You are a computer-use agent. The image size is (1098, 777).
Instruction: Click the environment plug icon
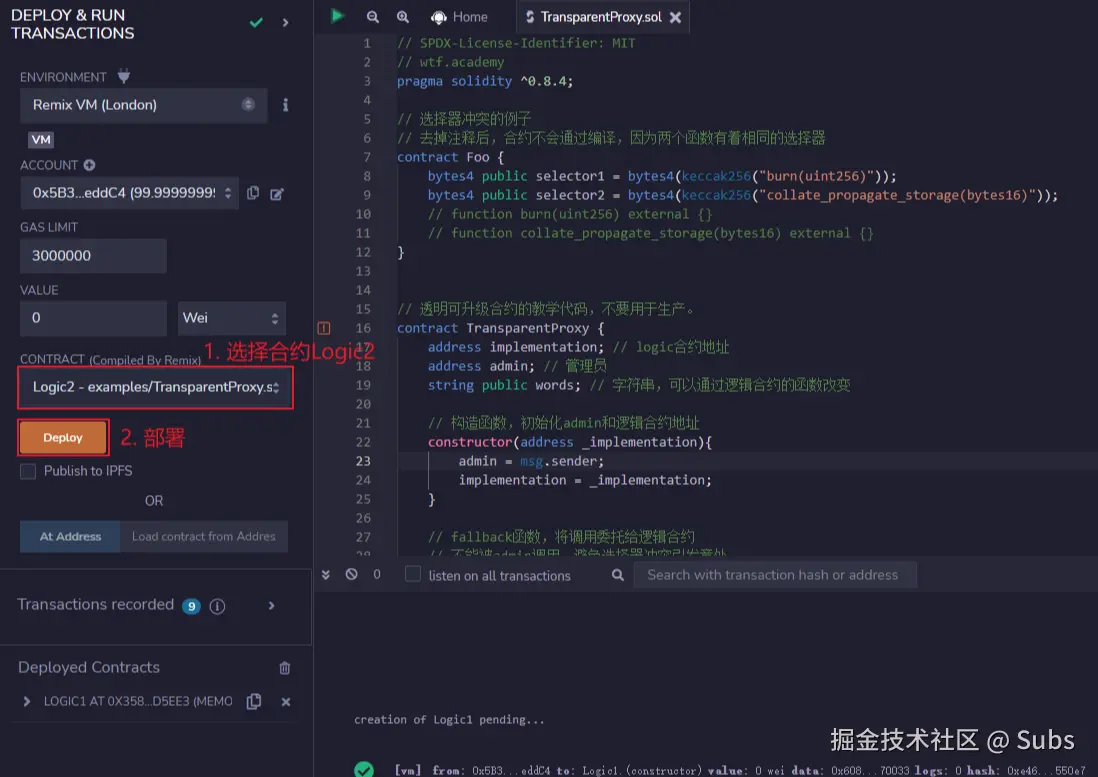click(124, 76)
